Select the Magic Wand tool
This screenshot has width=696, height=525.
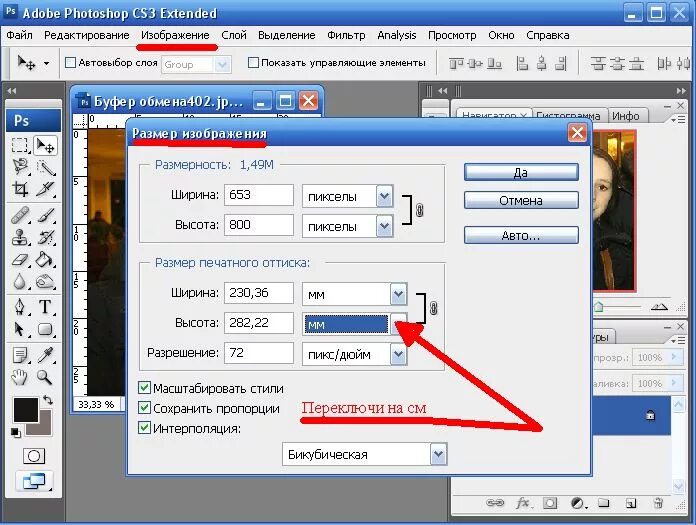tap(45, 166)
